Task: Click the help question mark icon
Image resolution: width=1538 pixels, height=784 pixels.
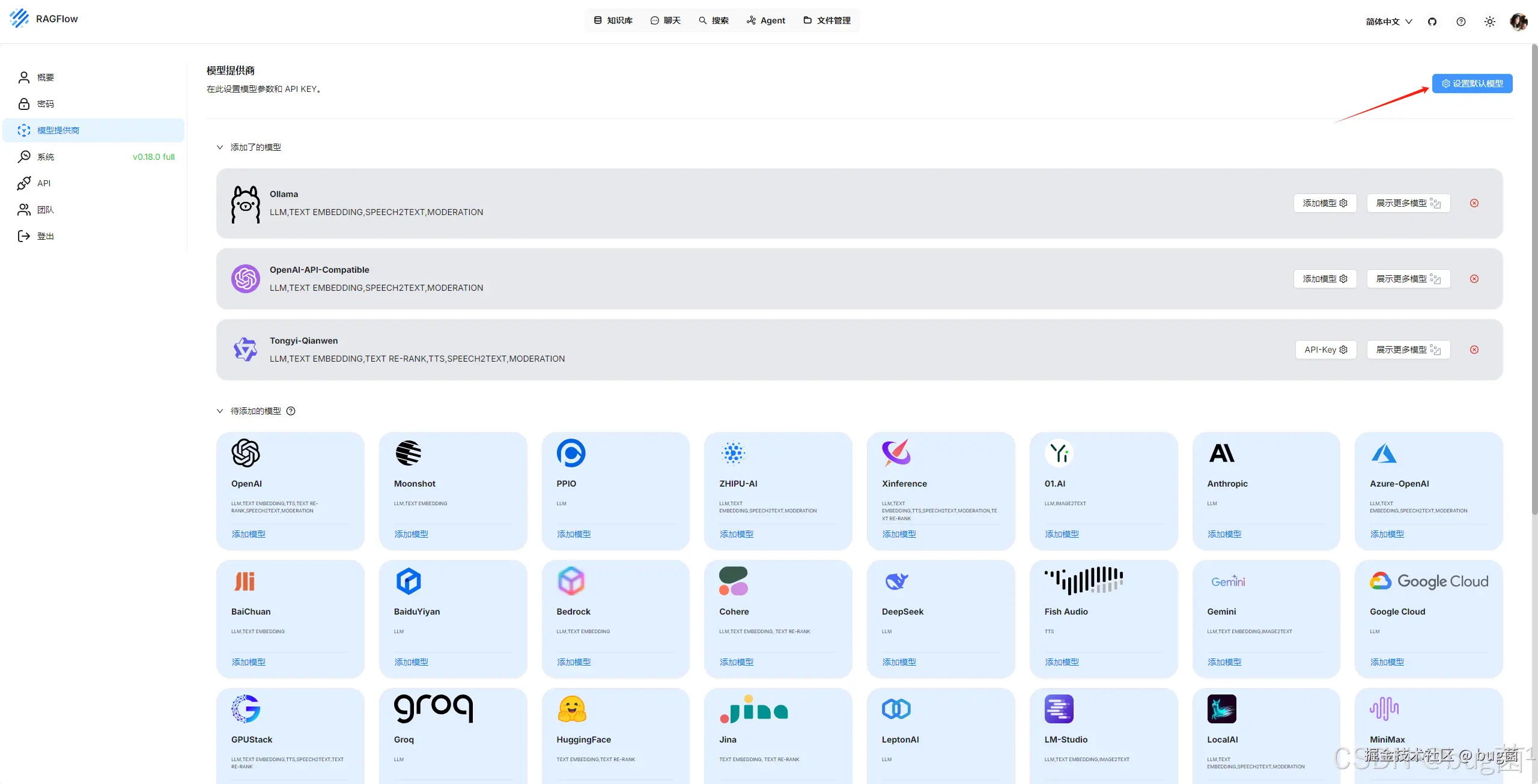Action: click(x=1461, y=22)
